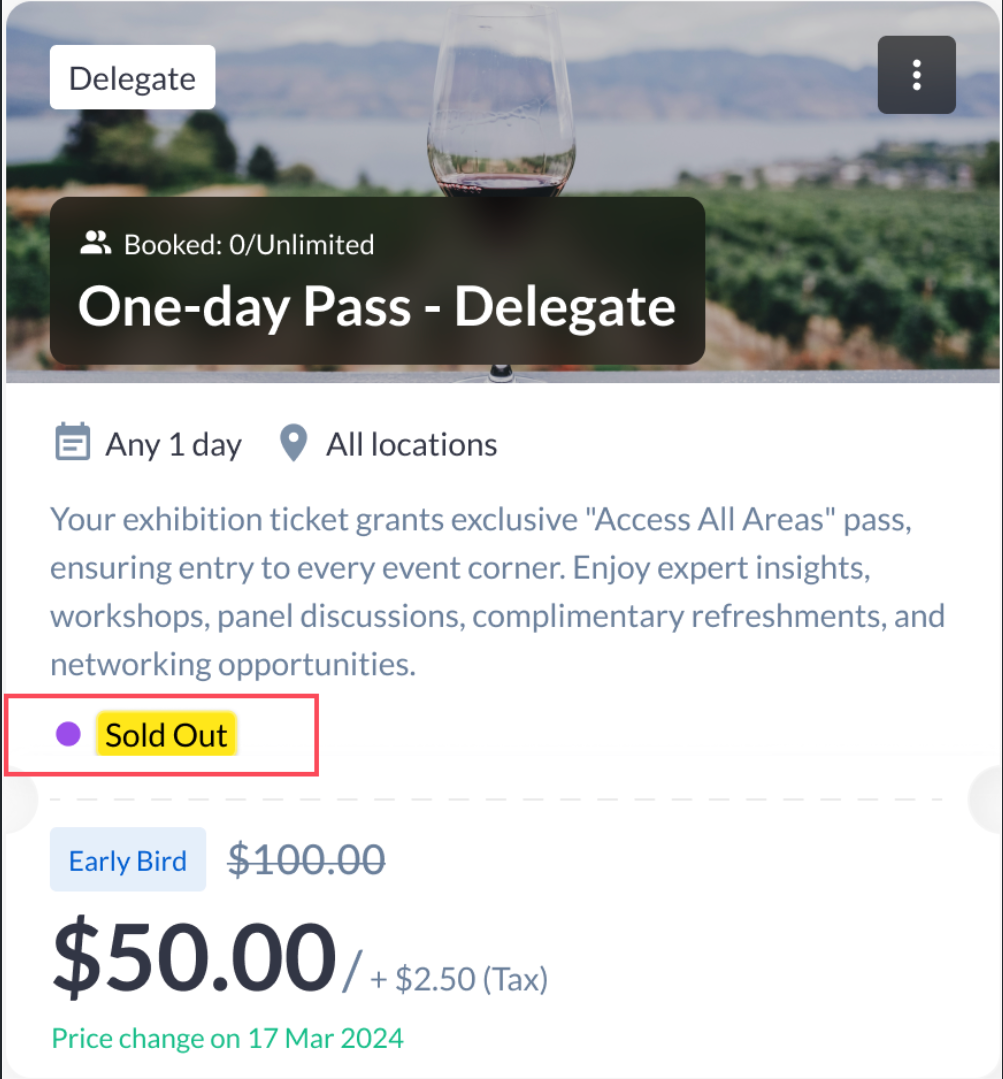Click the Booked: 0/Unlimited text

pos(249,244)
